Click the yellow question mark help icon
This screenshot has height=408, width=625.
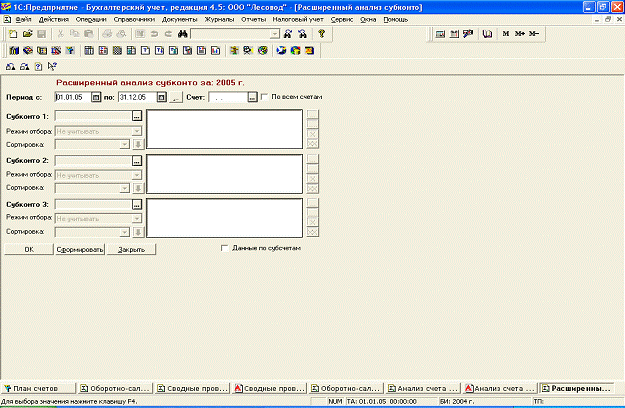tap(321, 34)
